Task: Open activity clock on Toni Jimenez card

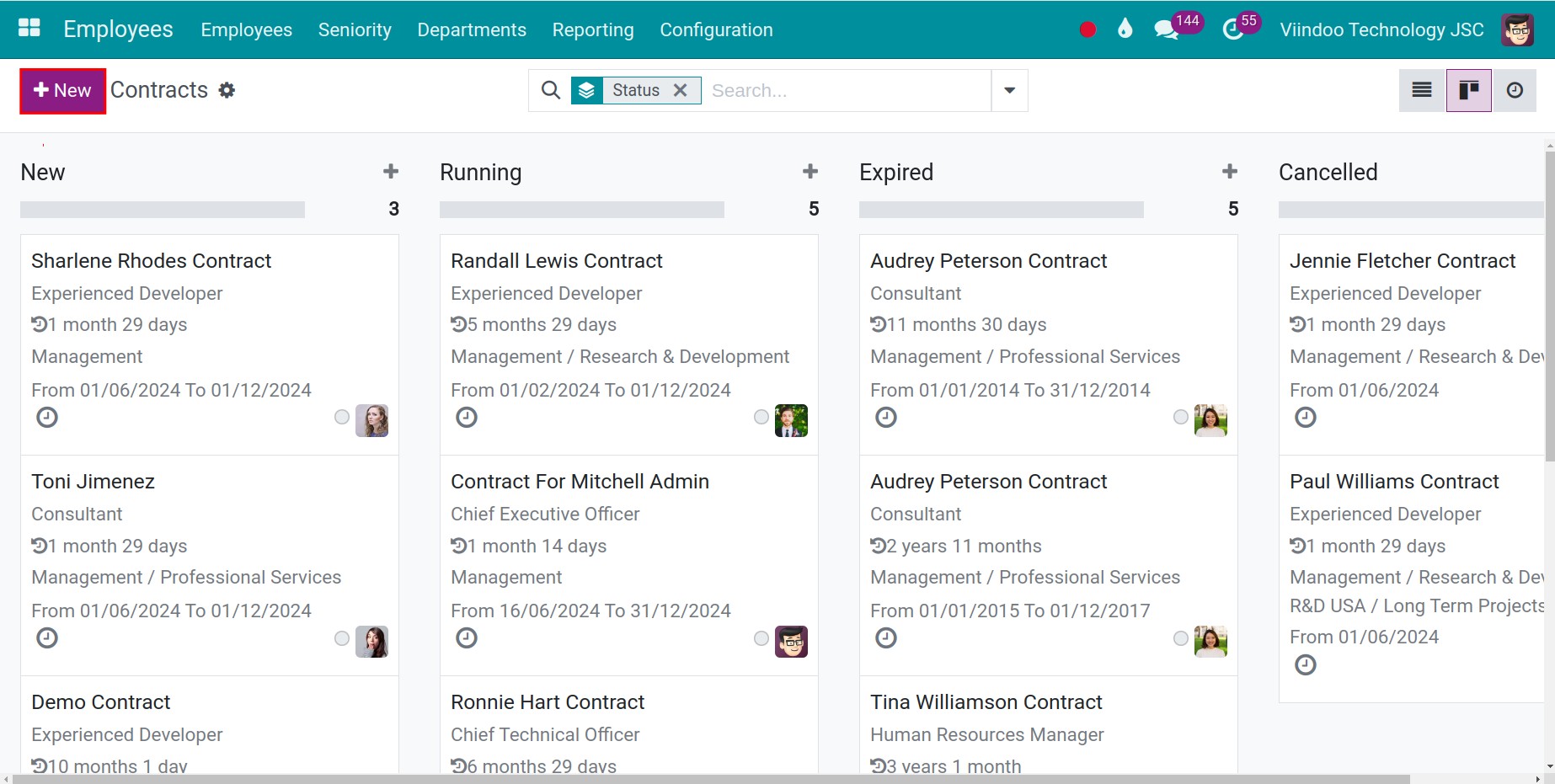Action: (x=47, y=638)
